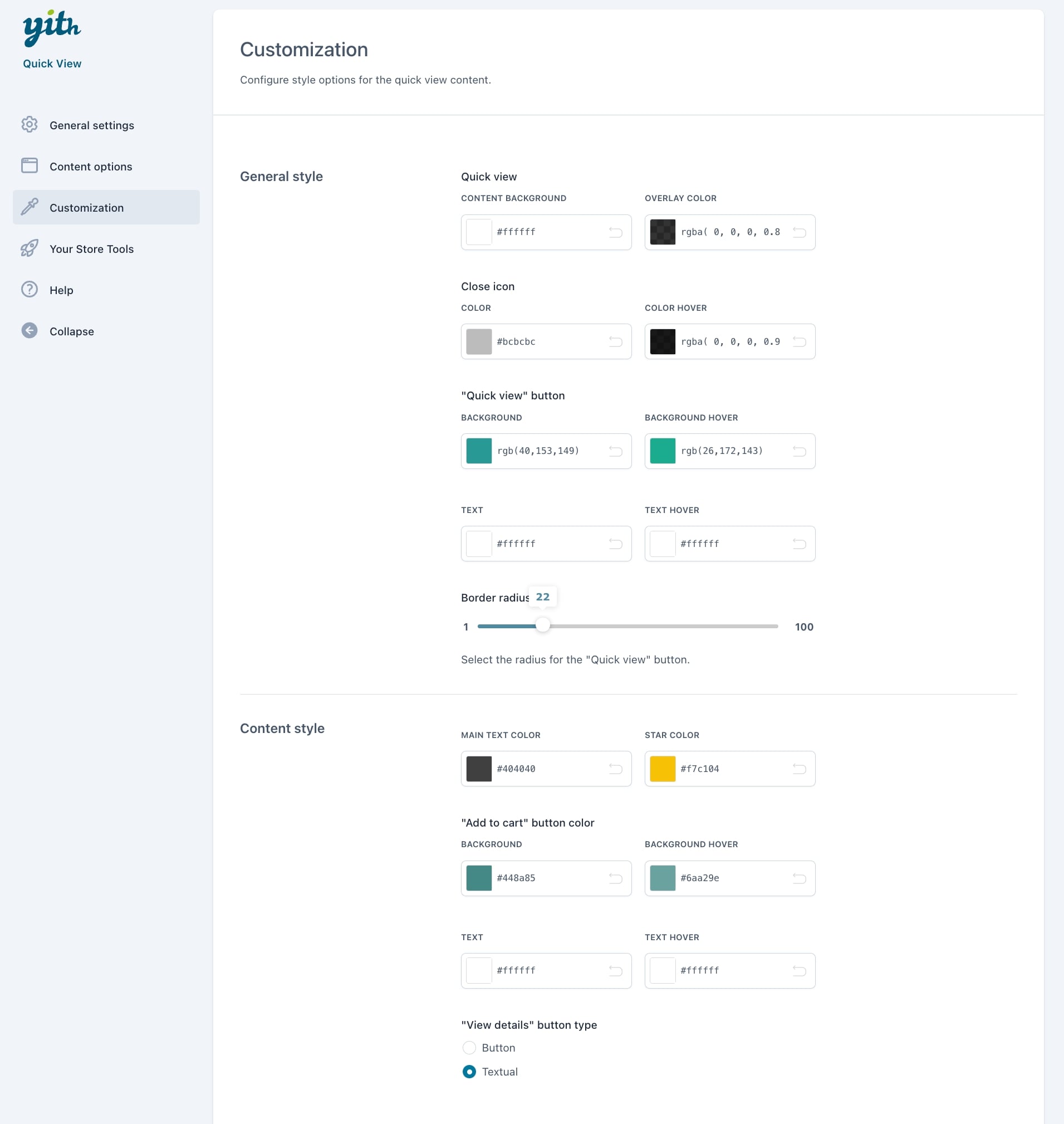Viewport: 1064px width, 1124px height.
Task: Click the Quick View plugin title link
Action: (52, 63)
